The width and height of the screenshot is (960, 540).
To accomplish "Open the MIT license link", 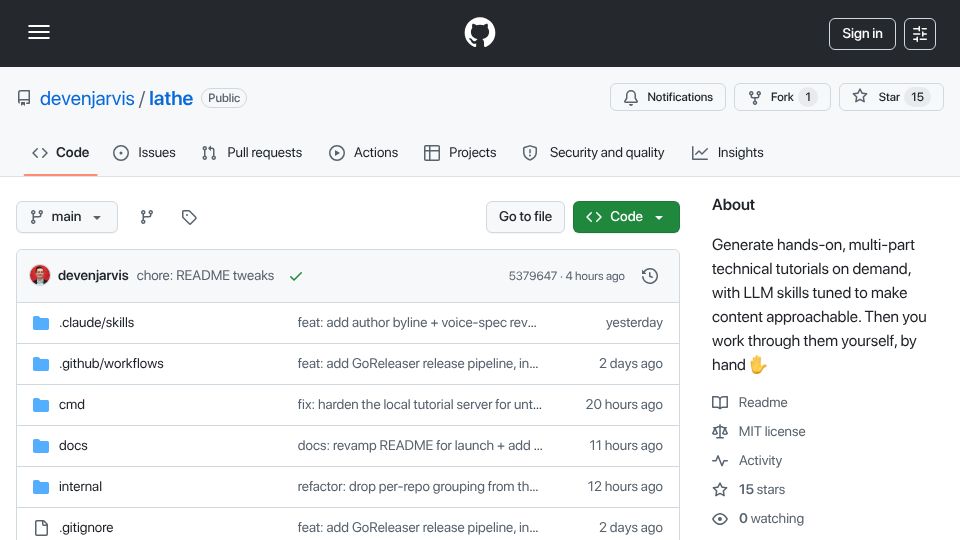I will click(x=771, y=432).
